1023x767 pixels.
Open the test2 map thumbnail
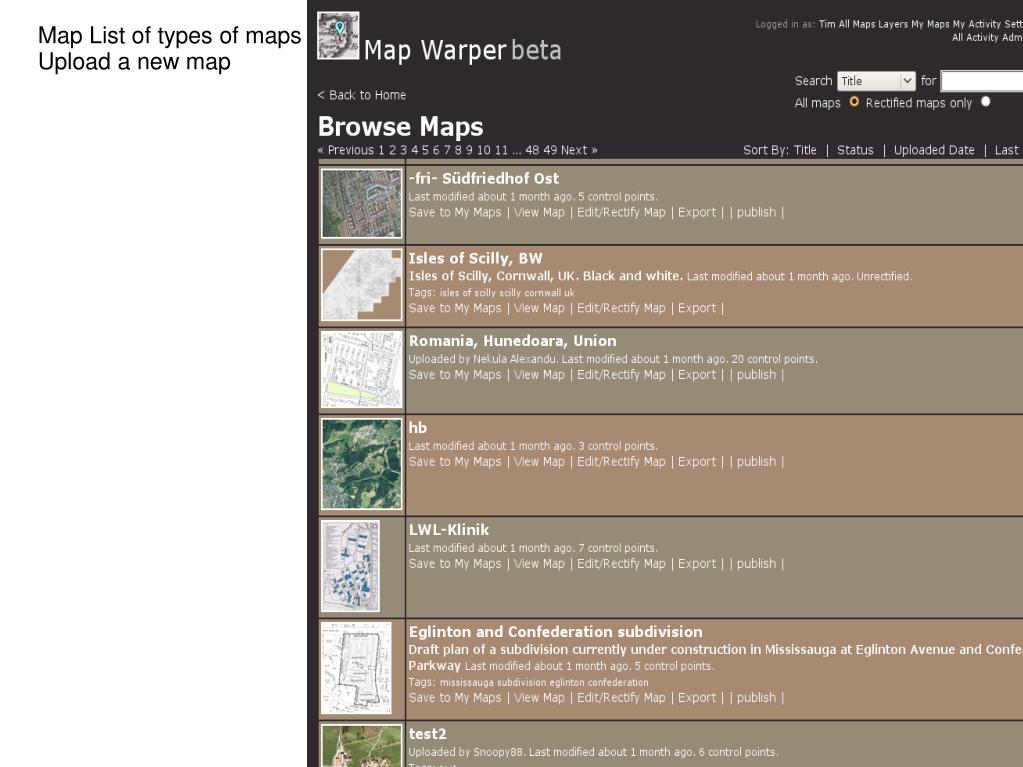tap(361, 745)
